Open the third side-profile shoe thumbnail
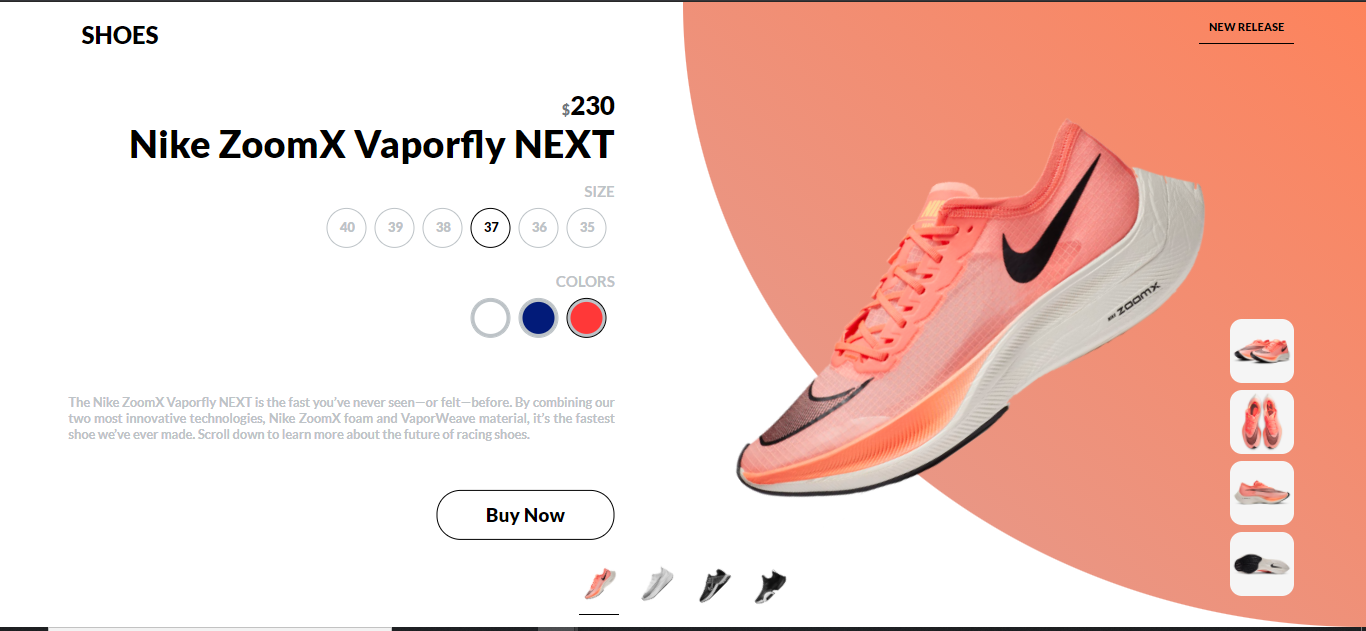The height and width of the screenshot is (631, 1366). click(x=1262, y=493)
